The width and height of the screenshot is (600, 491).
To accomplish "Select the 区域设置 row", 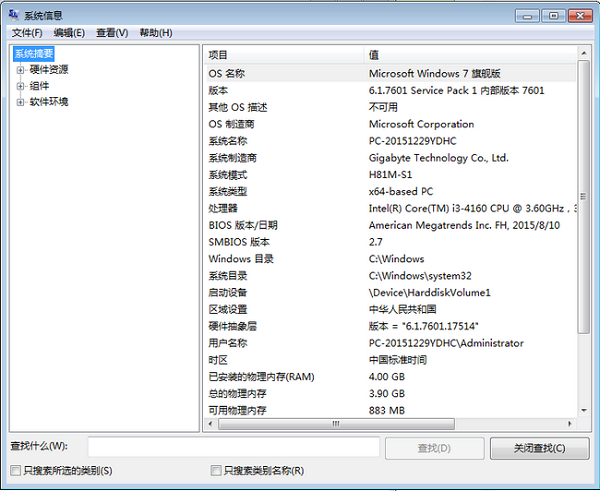I will click(391, 309).
